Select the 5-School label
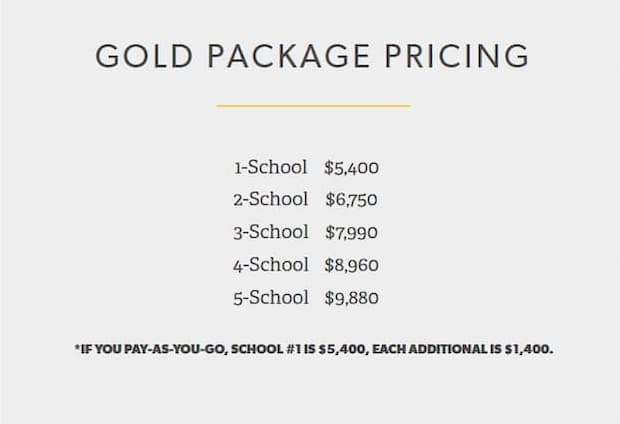This screenshot has width=620, height=424. point(271,297)
